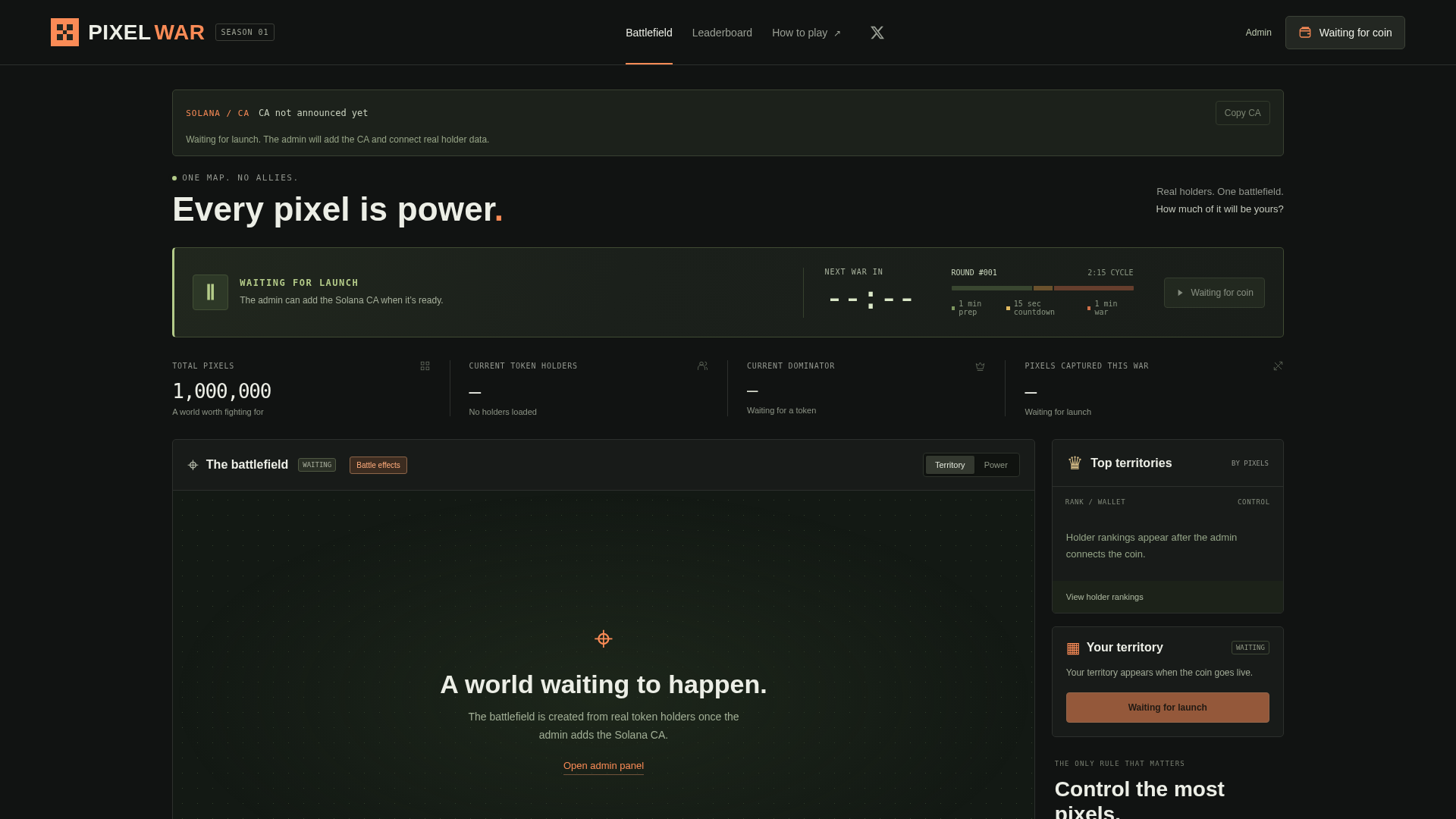
Task: Open the X (Twitter) icon link
Action: coord(877,33)
